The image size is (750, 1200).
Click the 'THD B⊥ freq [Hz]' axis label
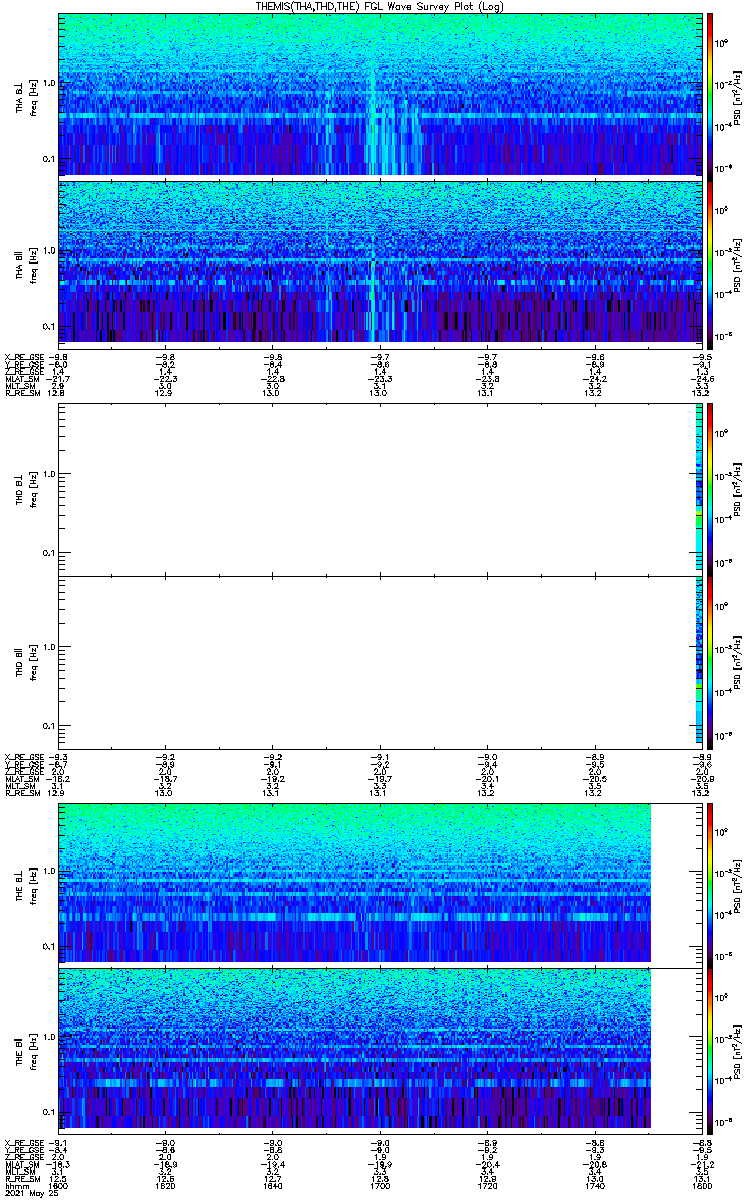click(25, 489)
